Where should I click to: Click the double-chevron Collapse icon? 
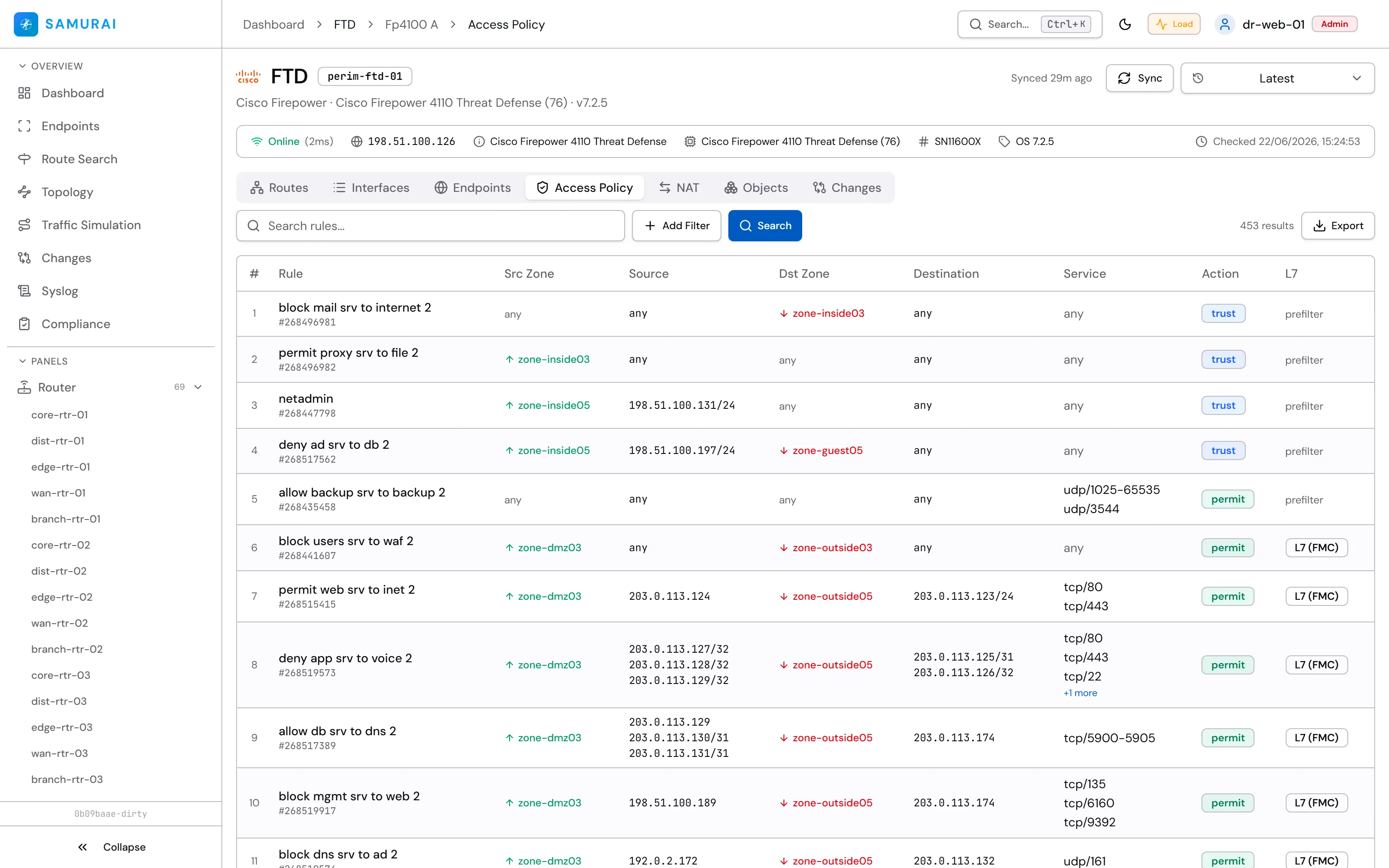point(82,847)
